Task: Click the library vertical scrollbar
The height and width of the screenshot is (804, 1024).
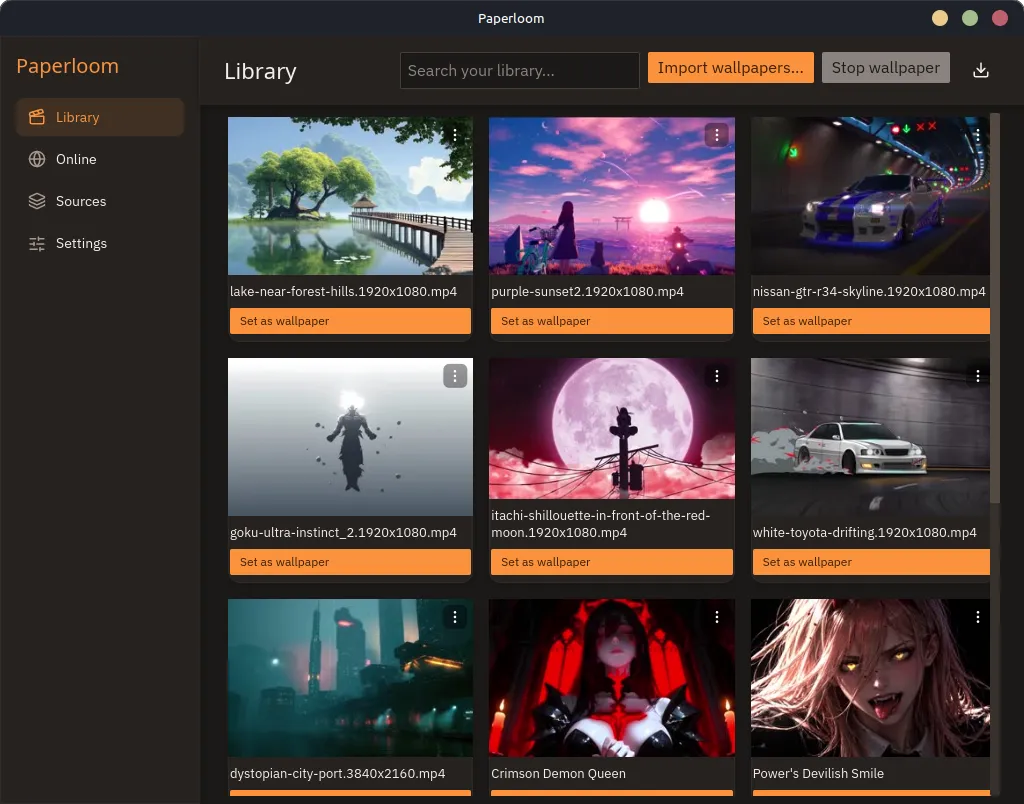Action: pyautogui.click(x=995, y=308)
